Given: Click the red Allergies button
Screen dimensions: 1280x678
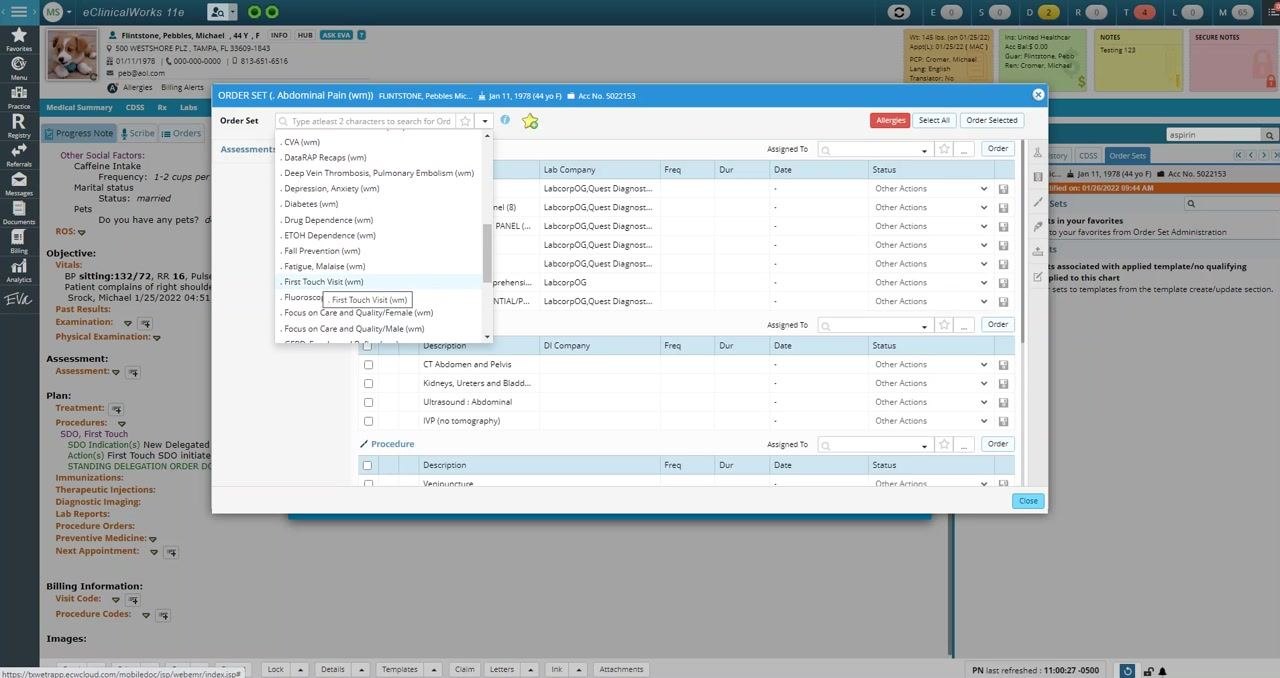Looking at the screenshot, I should 890,120.
